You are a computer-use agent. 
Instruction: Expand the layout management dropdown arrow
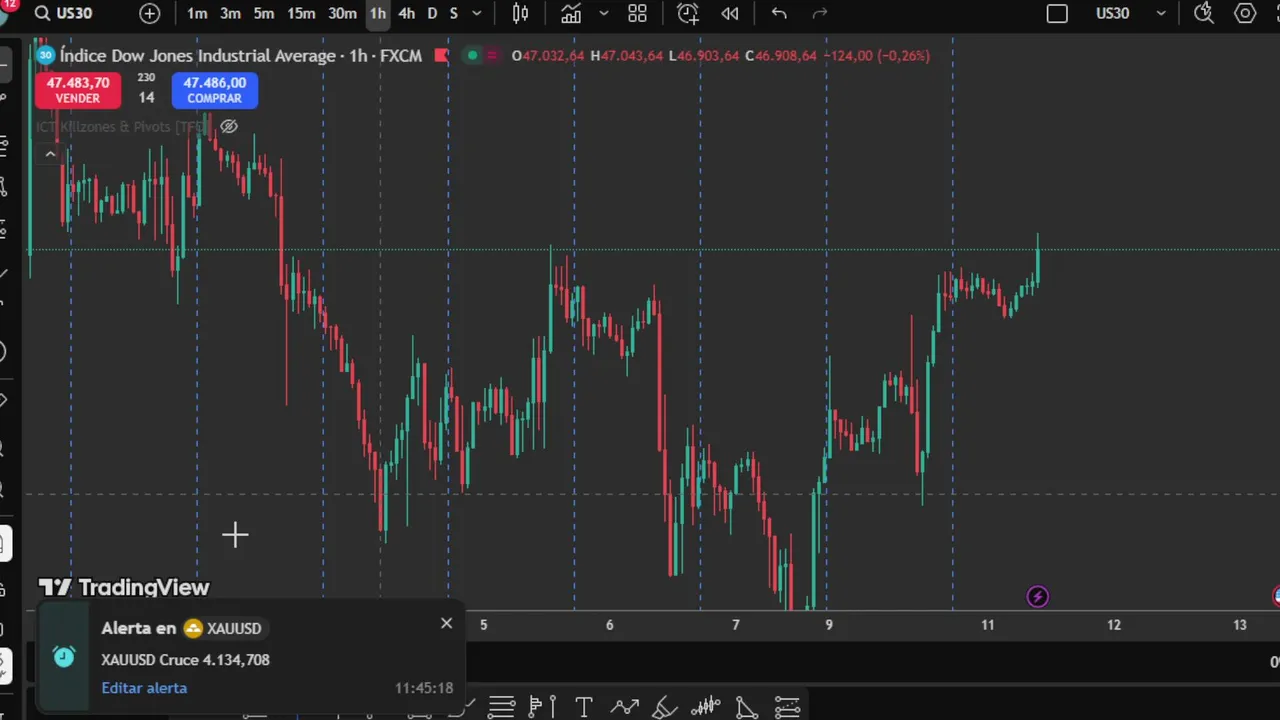tap(1161, 13)
